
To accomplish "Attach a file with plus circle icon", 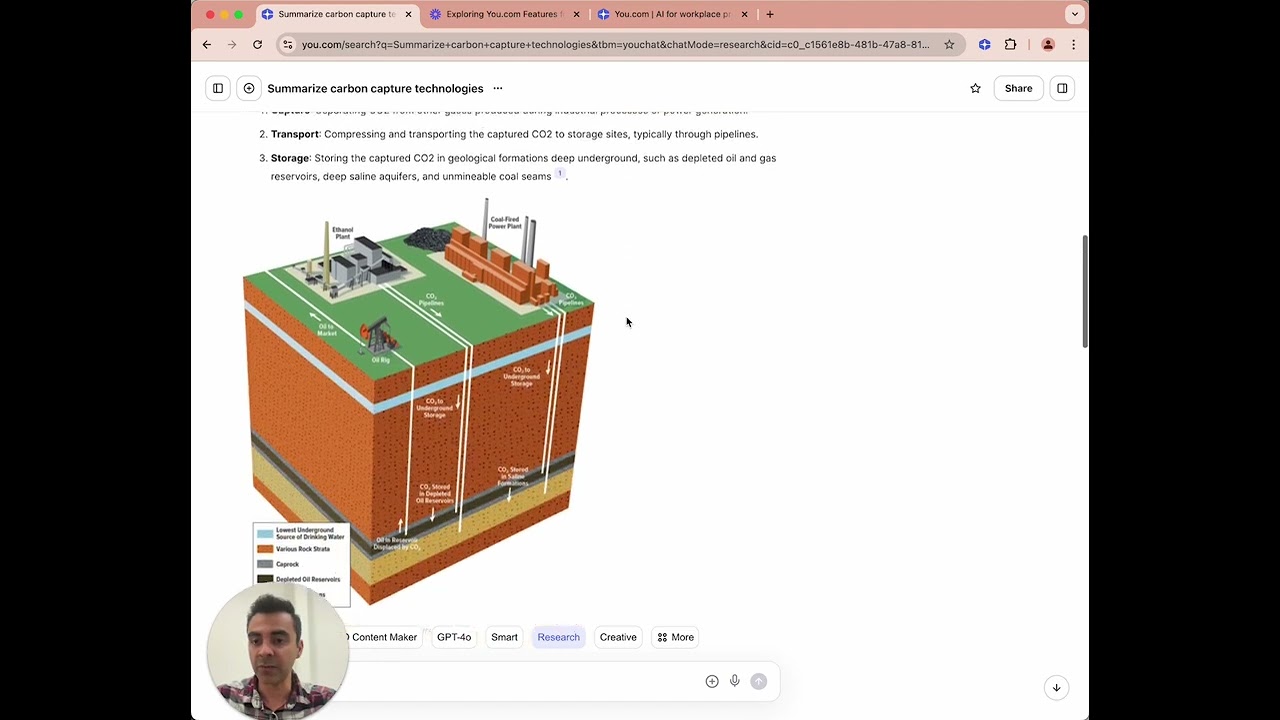I will pos(712,681).
